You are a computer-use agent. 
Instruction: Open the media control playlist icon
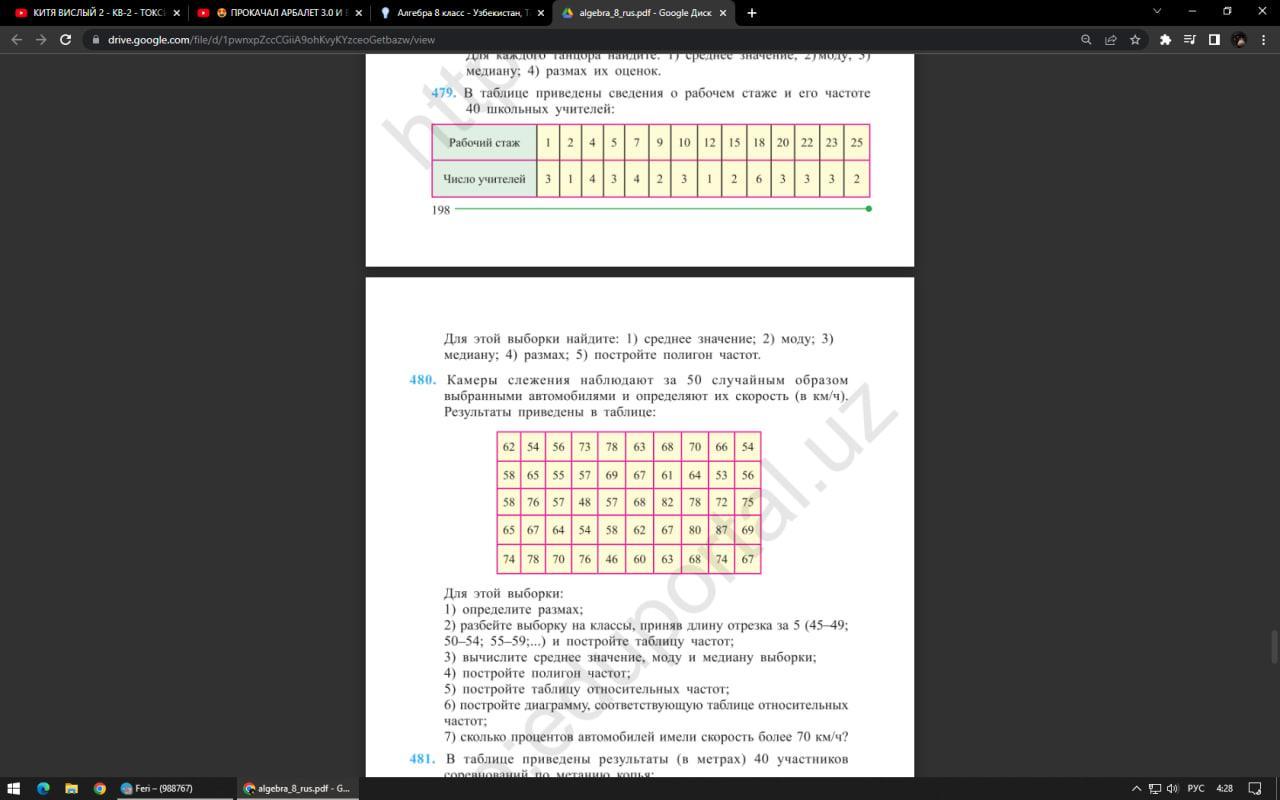point(1190,40)
